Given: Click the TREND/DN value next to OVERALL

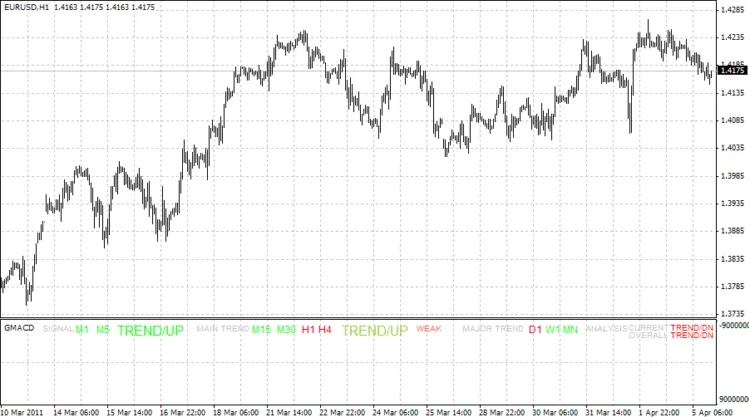Looking at the screenshot, I should click(692, 335).
